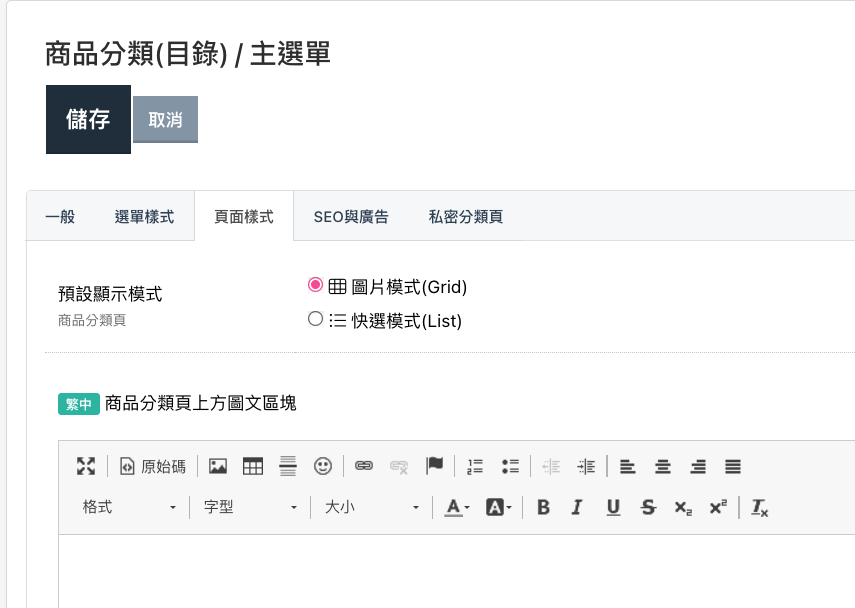Viewport: 855px width, 608px height.
Task: Switch to the 一般 tab
Action: 60,216
